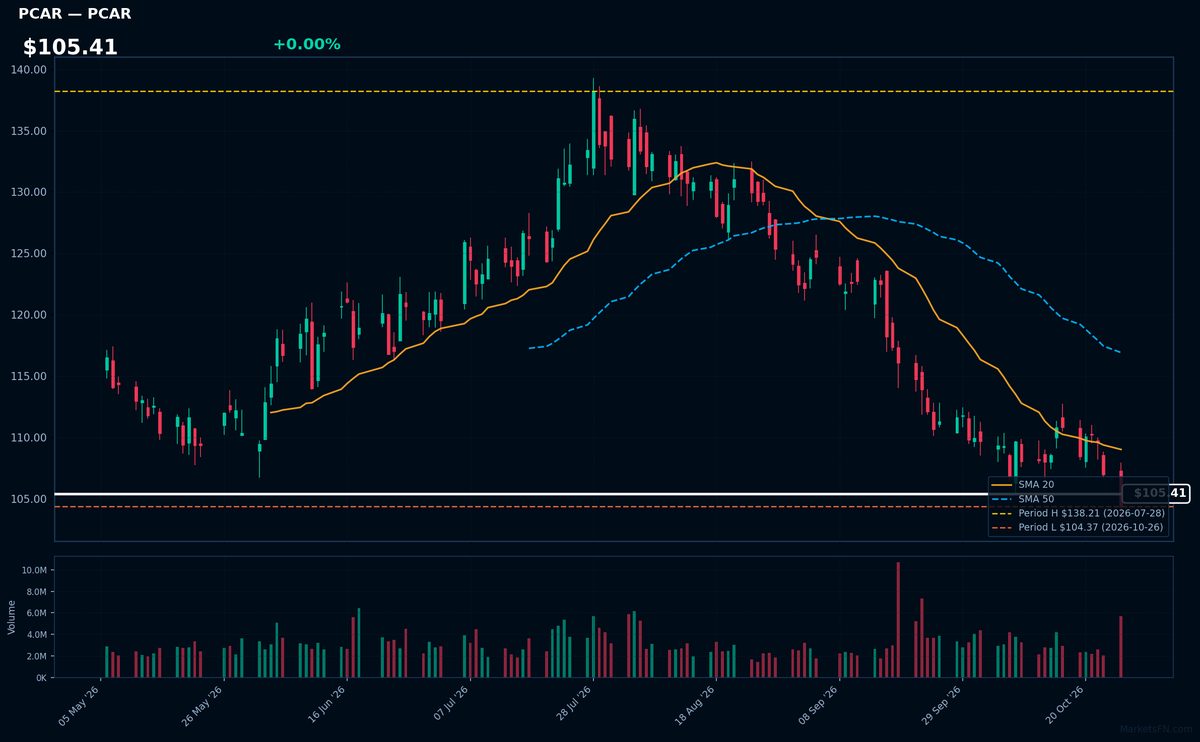Screen dimensions: 1200x742
Task: Click the 8.0M volume axis label
Action: (36, 592)
